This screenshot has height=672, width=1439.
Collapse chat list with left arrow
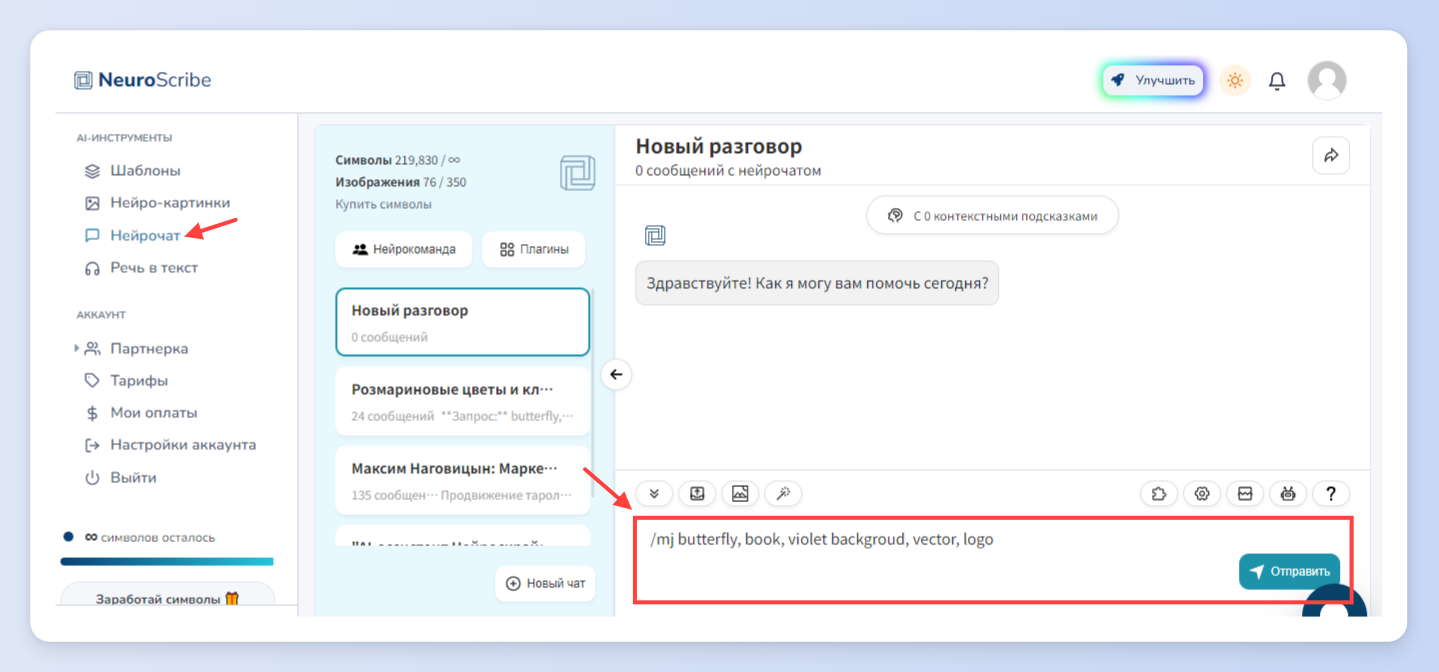616,375
